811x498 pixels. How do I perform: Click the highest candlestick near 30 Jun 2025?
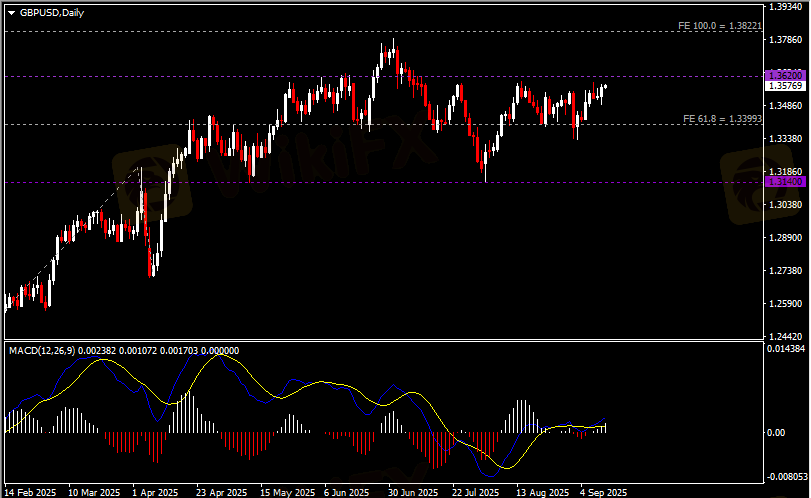393,48
